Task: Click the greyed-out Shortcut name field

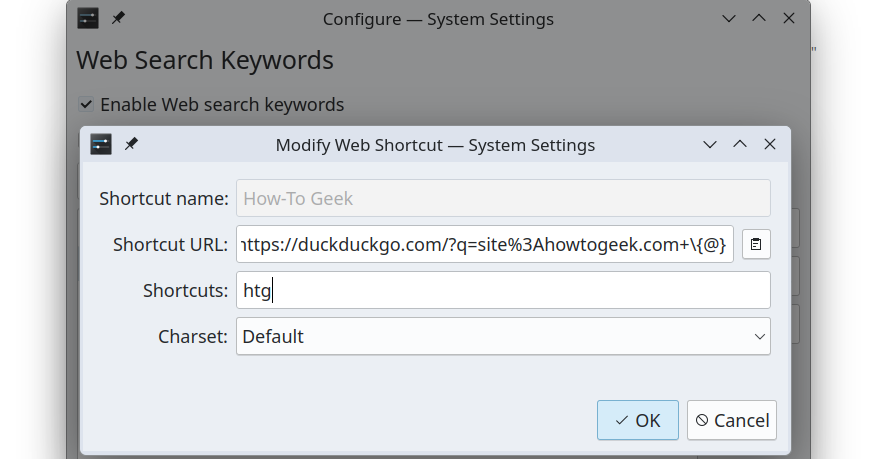Action: point(503,198)
